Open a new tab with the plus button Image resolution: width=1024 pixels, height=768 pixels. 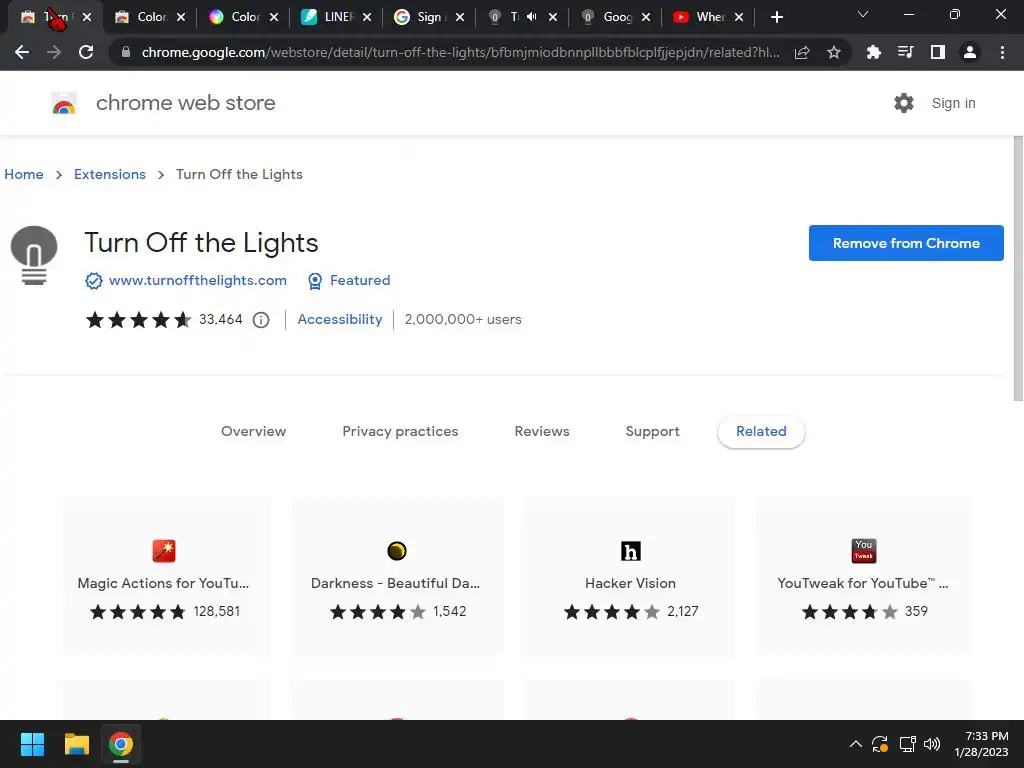776,17
